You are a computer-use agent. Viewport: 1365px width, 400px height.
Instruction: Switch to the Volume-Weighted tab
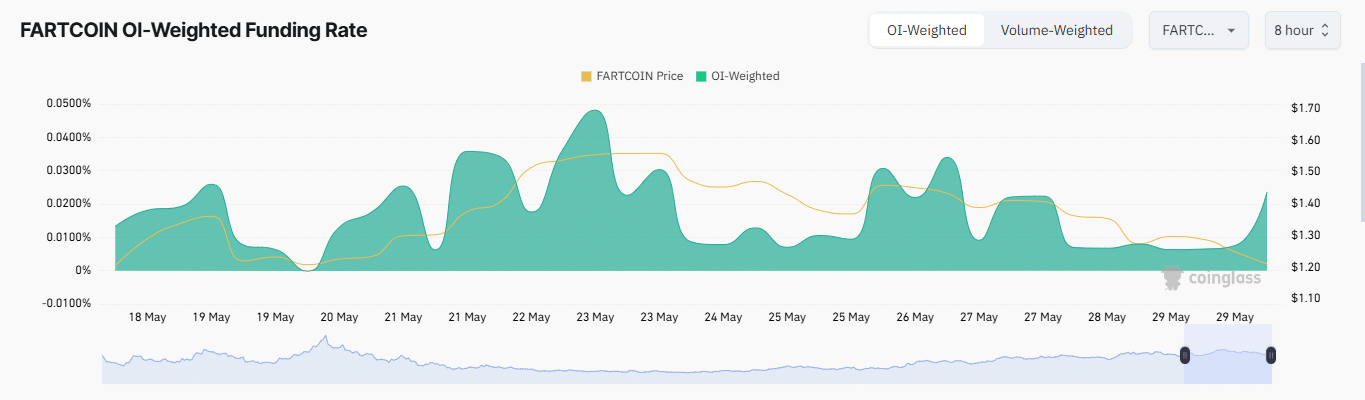1056,30
